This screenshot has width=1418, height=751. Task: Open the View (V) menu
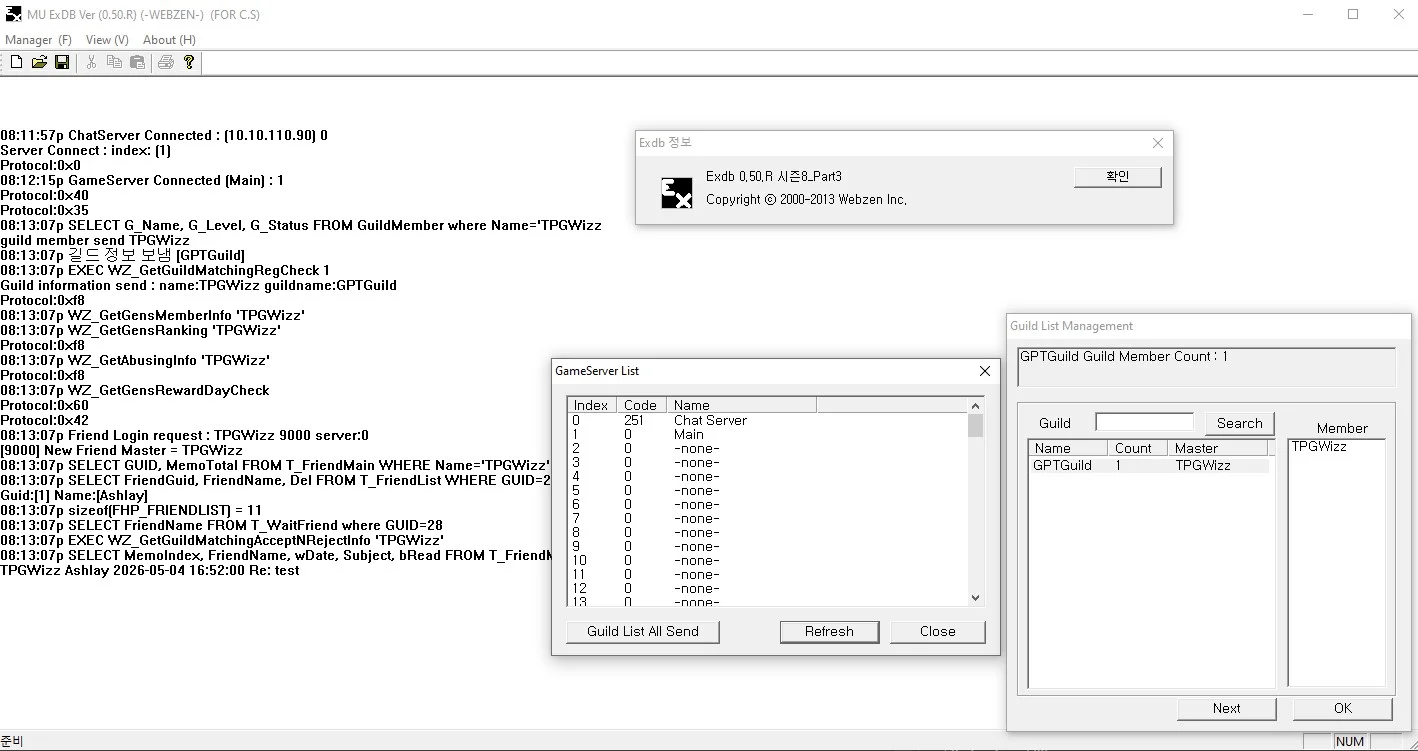(107, 40)
